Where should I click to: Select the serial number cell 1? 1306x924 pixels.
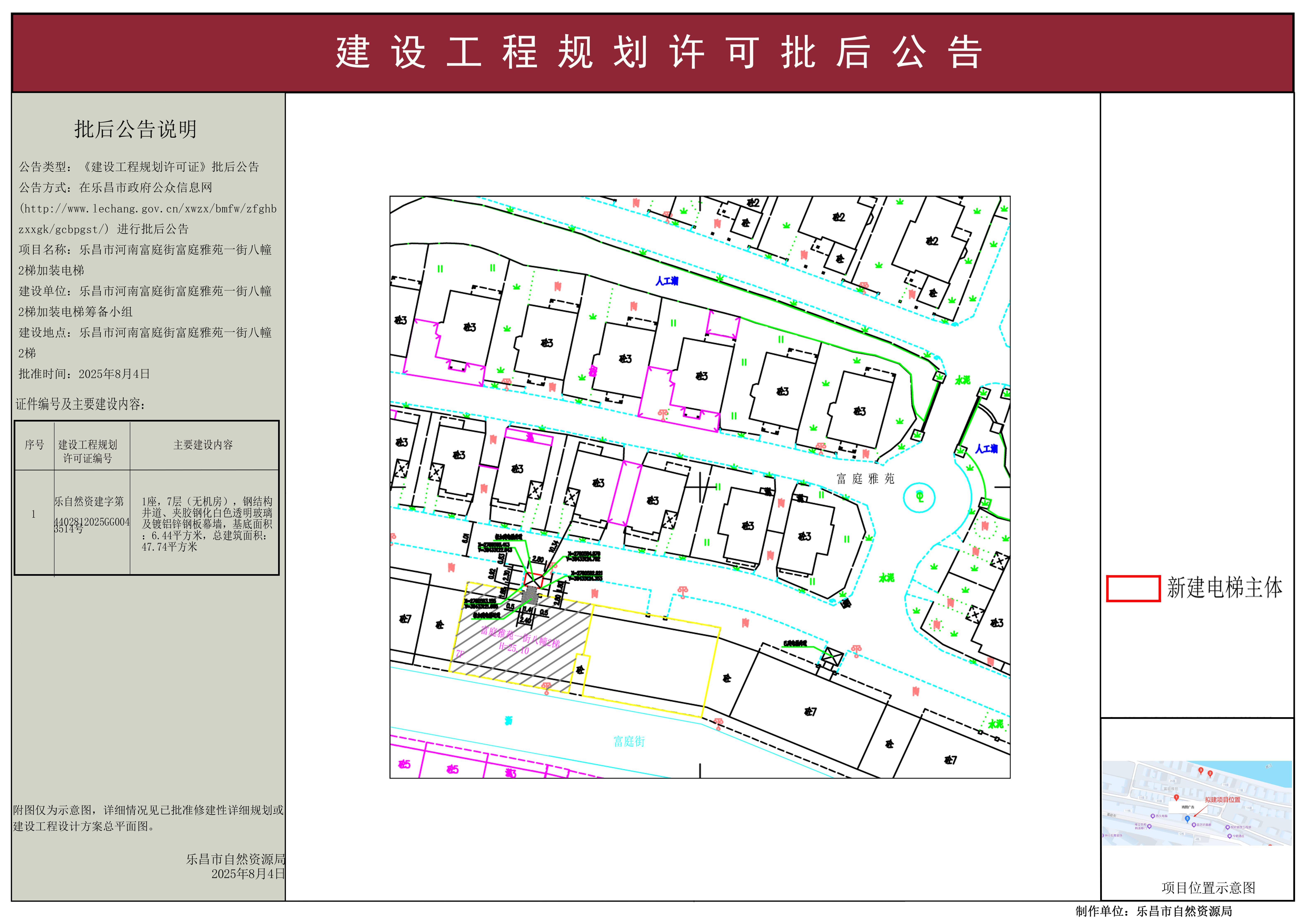point(34,514)
